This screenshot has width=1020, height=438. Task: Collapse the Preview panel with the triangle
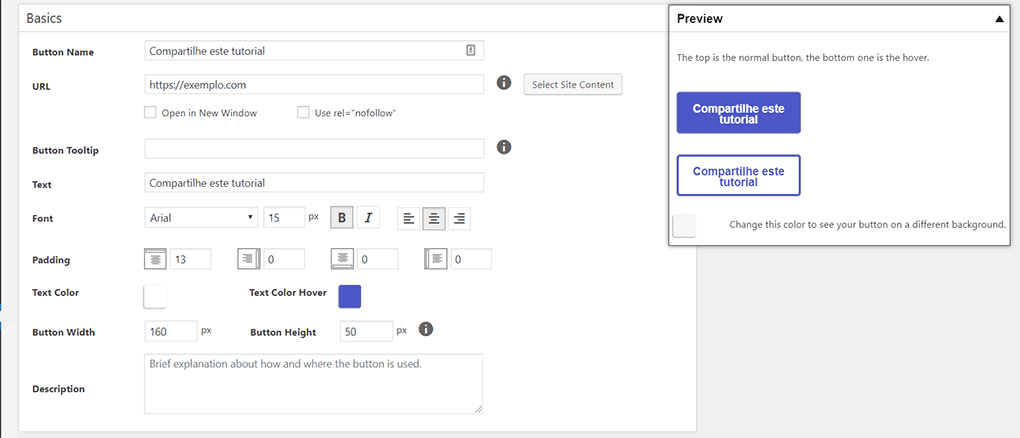coord(999,20)
